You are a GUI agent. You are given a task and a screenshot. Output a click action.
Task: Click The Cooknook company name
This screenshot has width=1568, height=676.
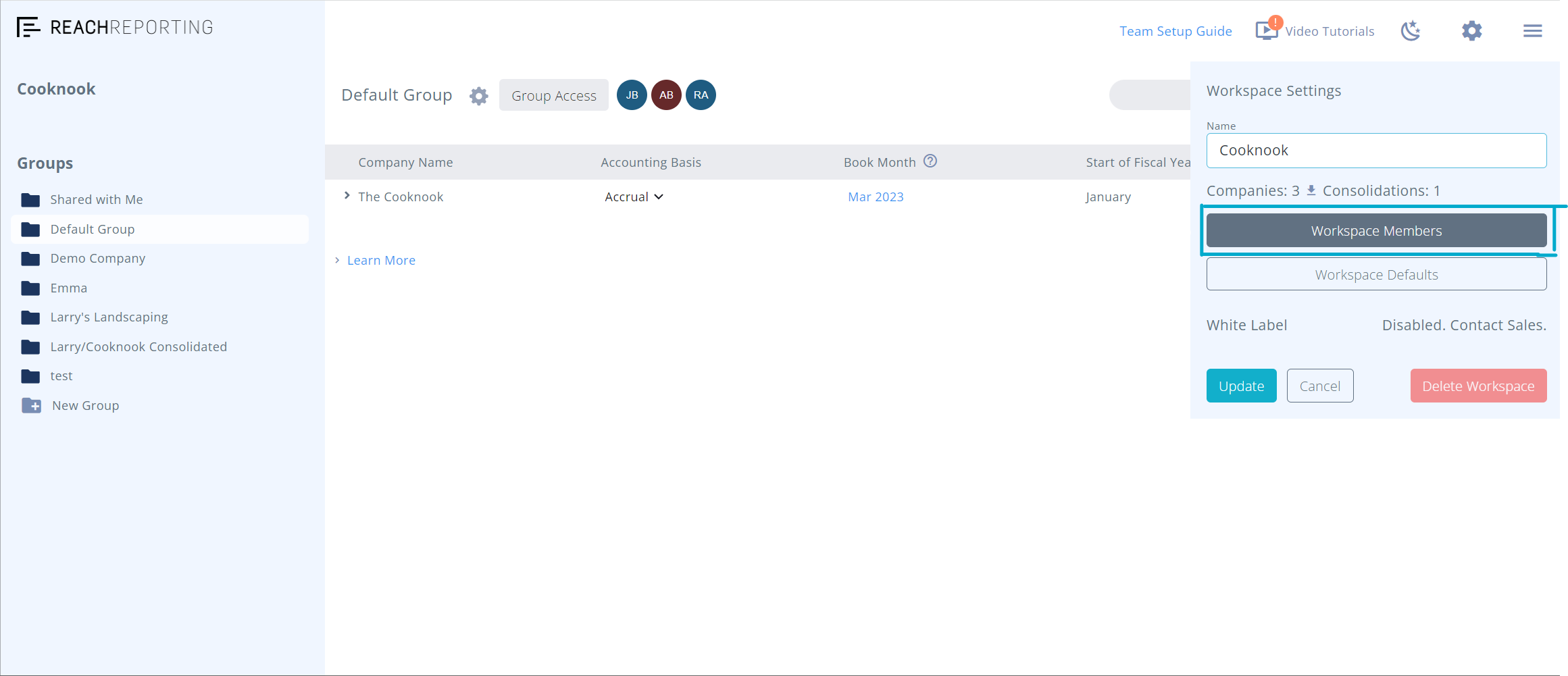401,197
